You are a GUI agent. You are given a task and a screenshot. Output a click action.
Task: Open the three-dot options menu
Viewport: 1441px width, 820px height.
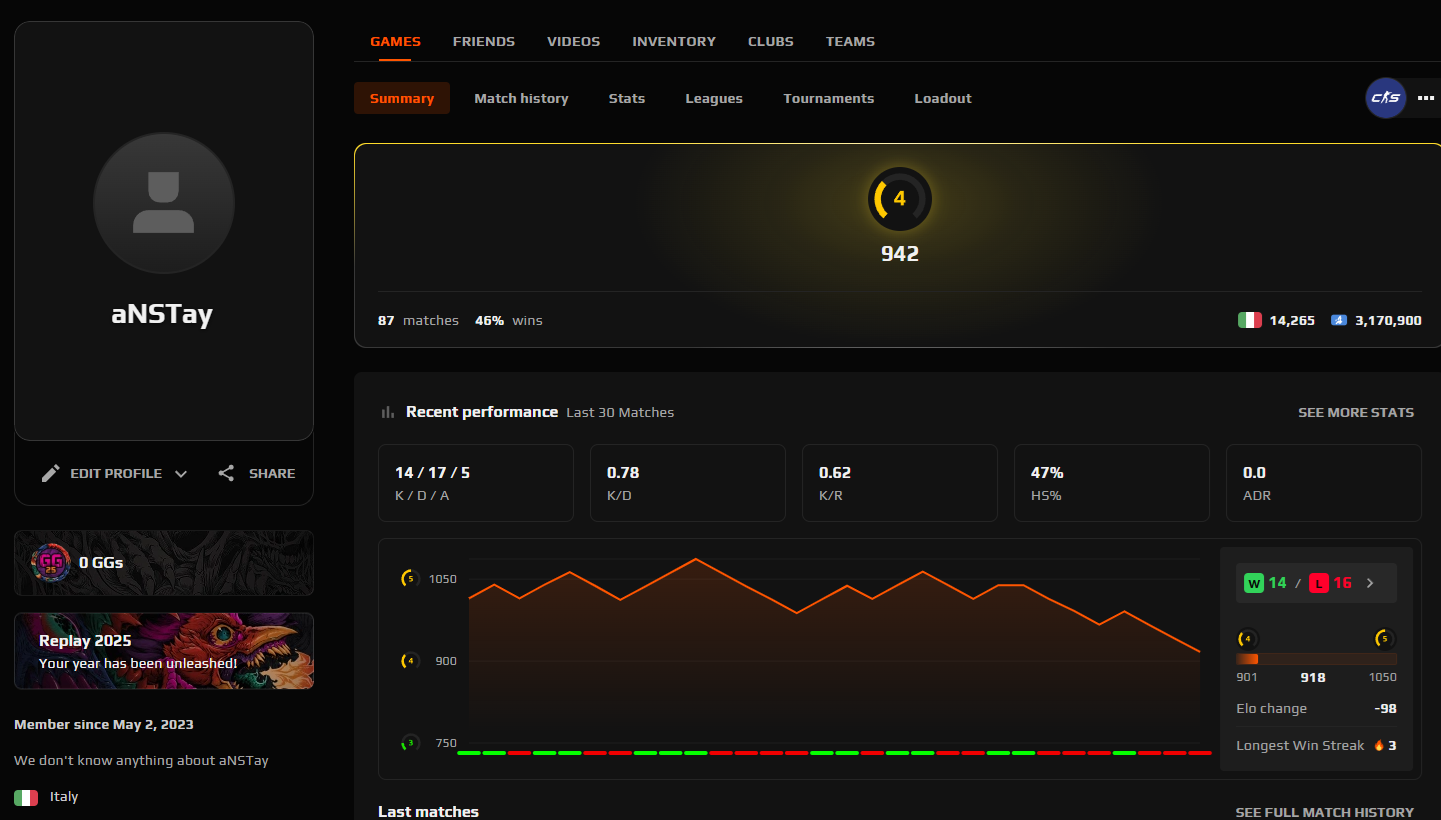pos(1425,97)
